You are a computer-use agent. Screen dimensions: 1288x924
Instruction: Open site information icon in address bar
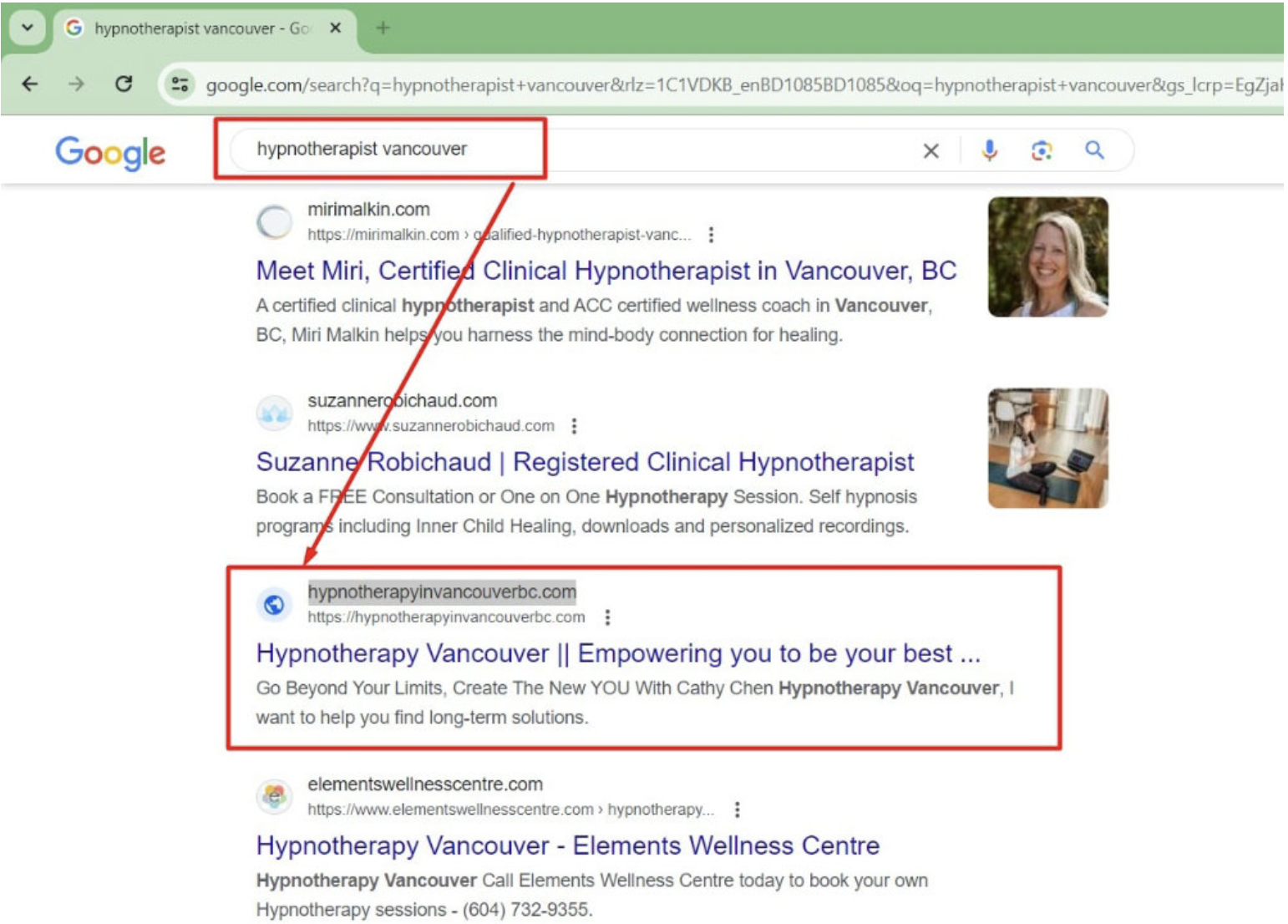(x=180, y=84)
